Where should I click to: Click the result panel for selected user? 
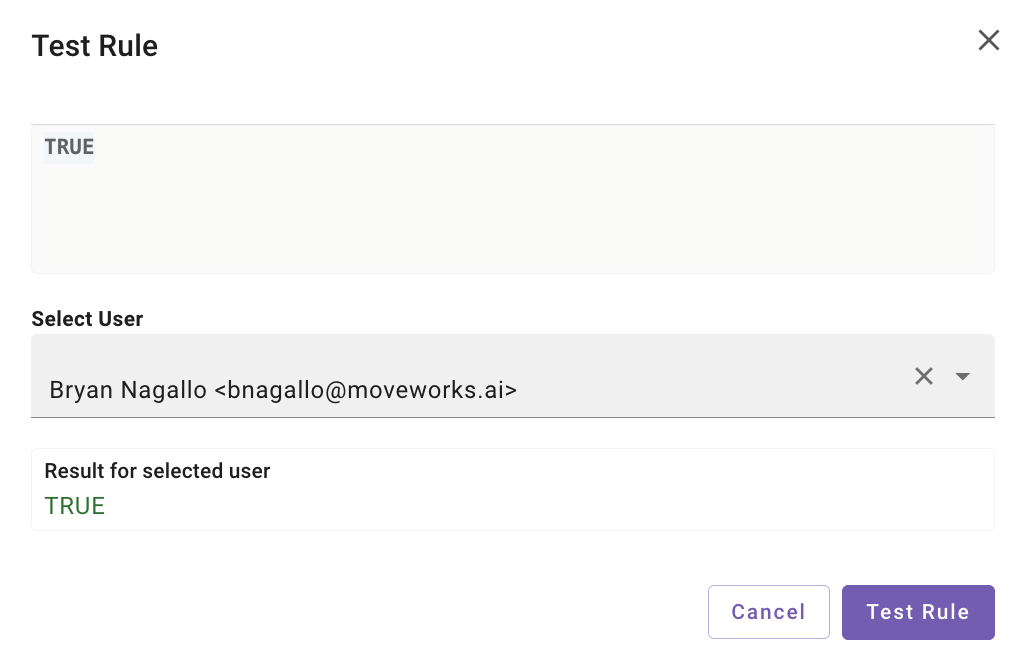pos(513,490)
